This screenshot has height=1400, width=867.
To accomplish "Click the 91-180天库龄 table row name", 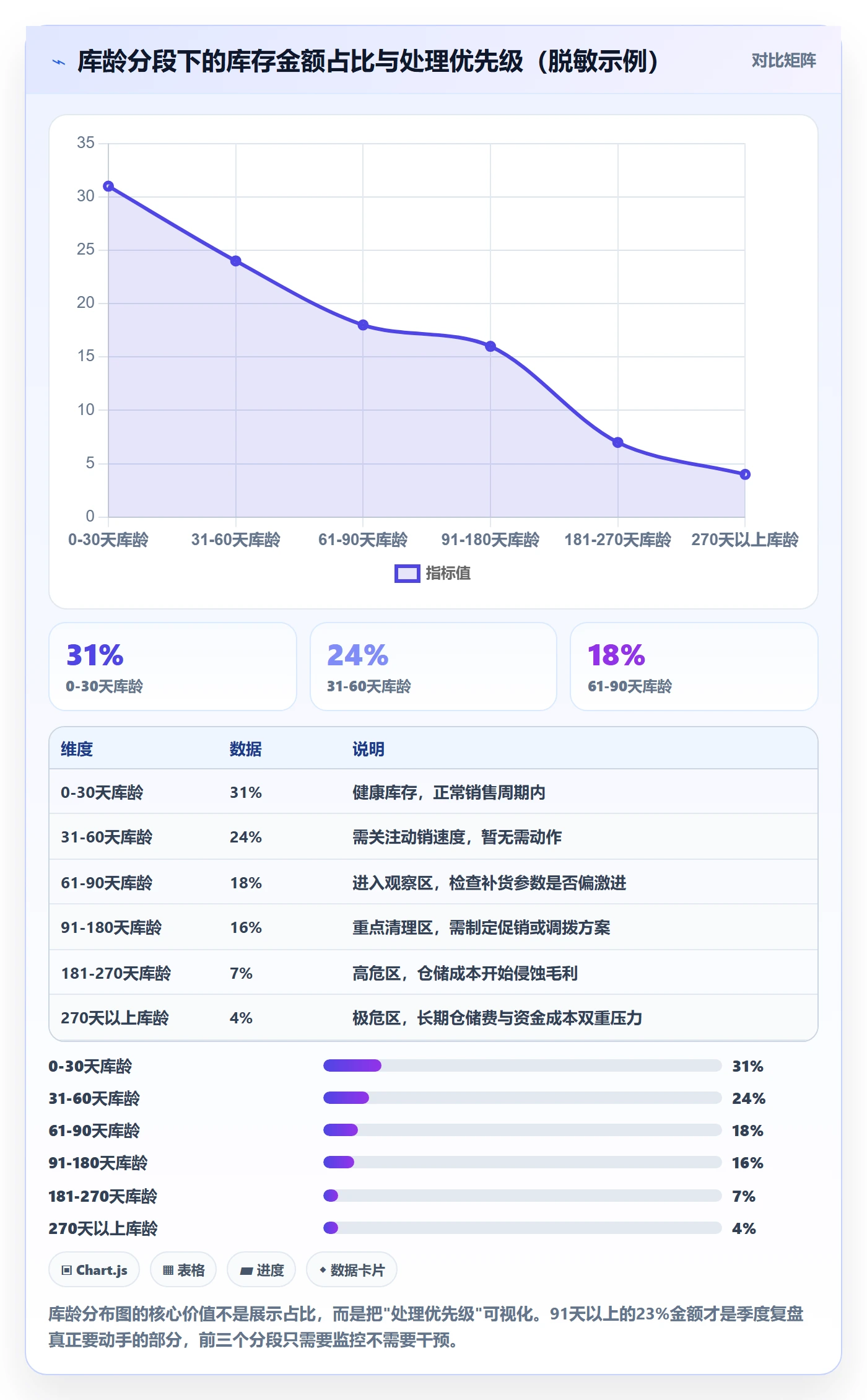I will coord(111,927).
